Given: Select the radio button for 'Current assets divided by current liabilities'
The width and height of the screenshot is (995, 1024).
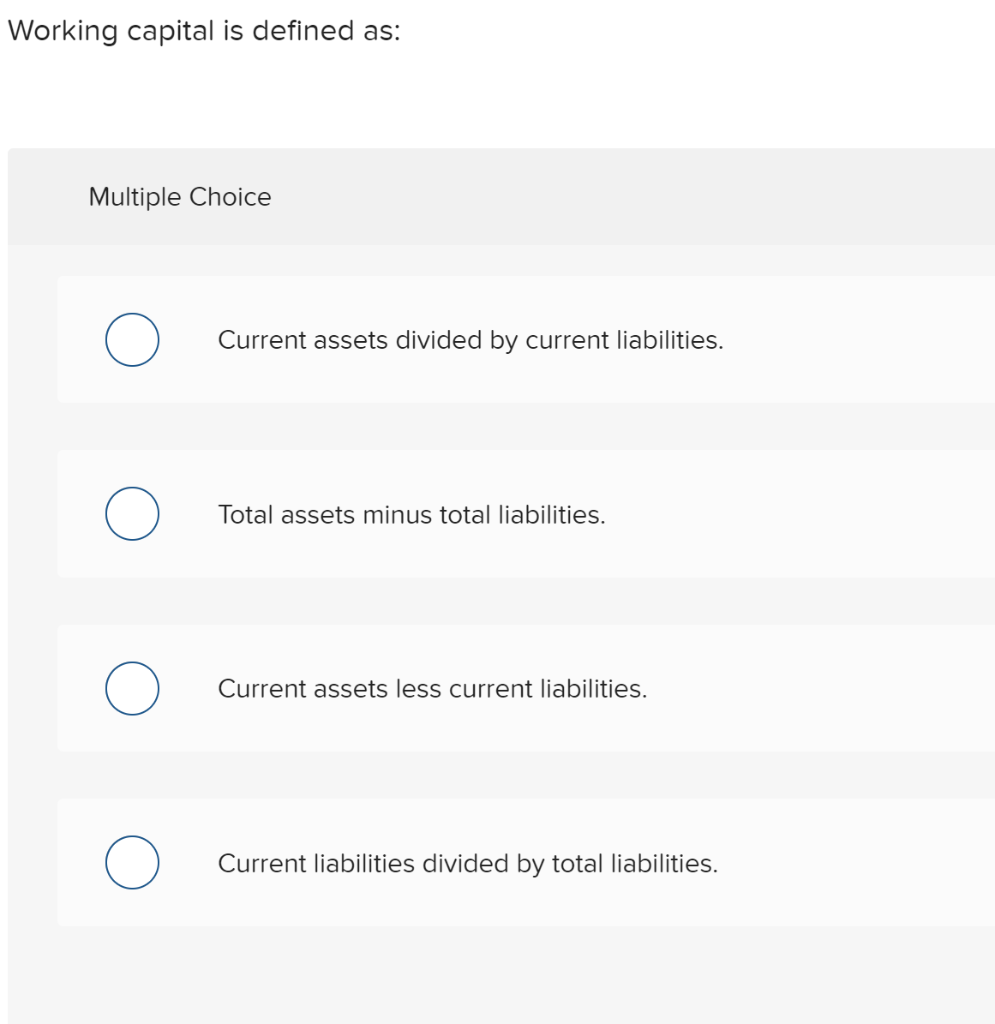Looking at the screenshot, I should [131, 339].
